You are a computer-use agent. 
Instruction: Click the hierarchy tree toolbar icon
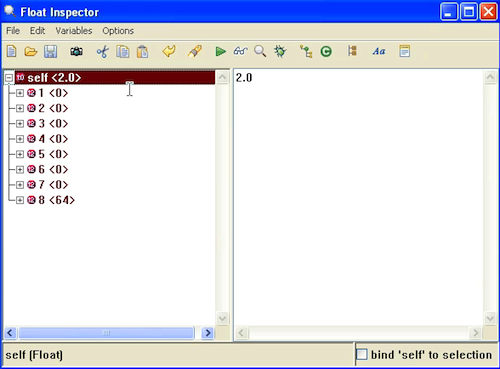[x=306, y=52]
